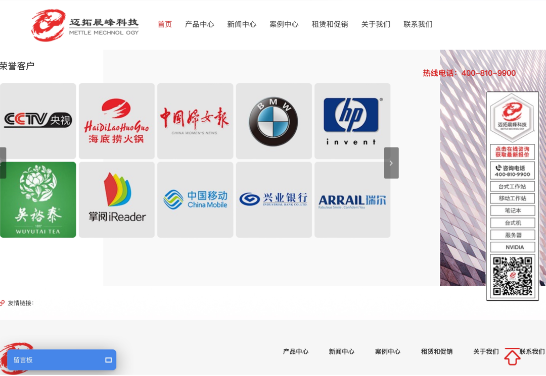The image size is (546, 376).
Task: Click footer link 租赁和促销
Action: pos(437,352)
